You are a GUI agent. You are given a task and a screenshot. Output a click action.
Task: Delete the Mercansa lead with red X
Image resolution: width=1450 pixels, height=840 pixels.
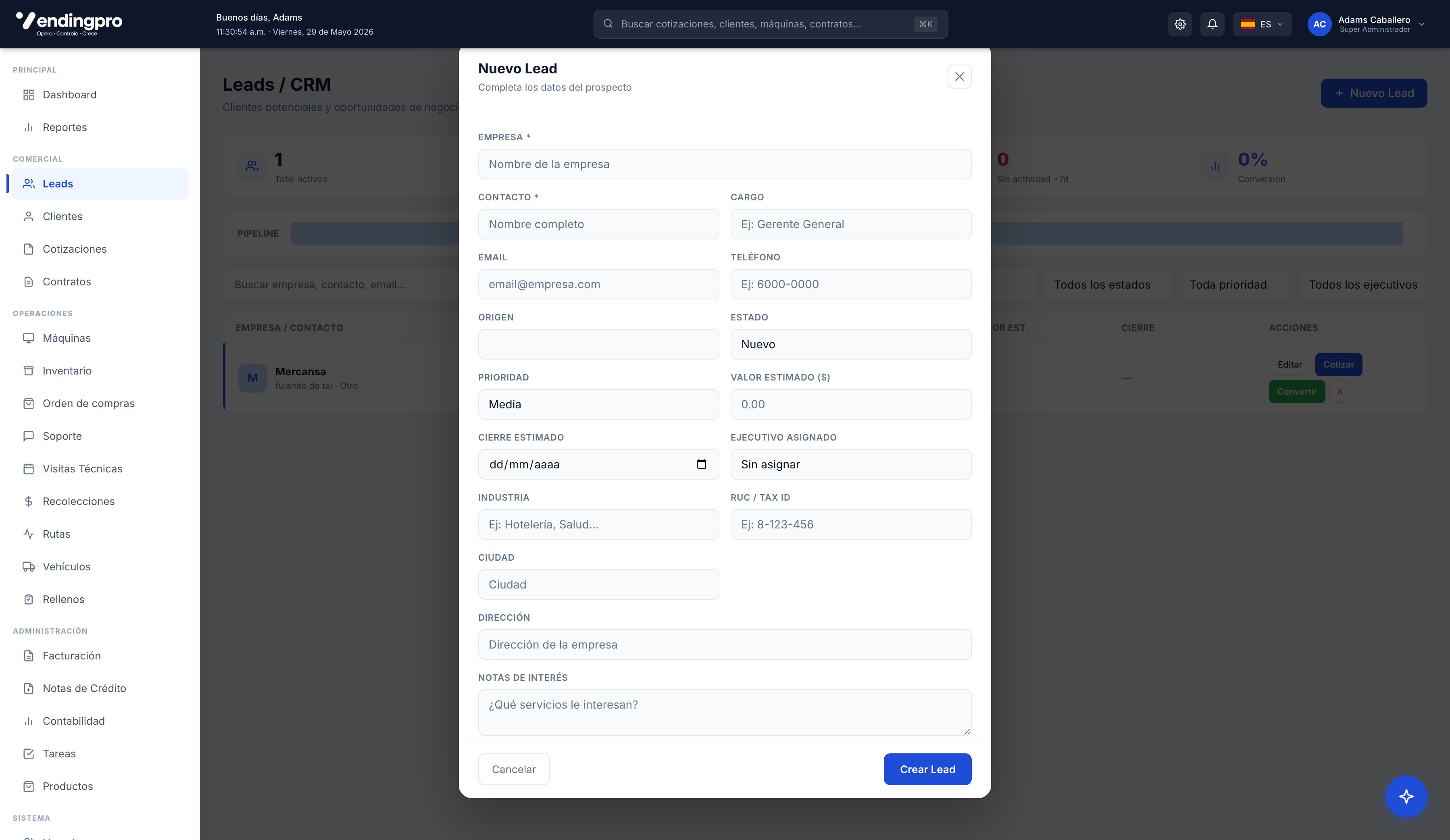1340,391
